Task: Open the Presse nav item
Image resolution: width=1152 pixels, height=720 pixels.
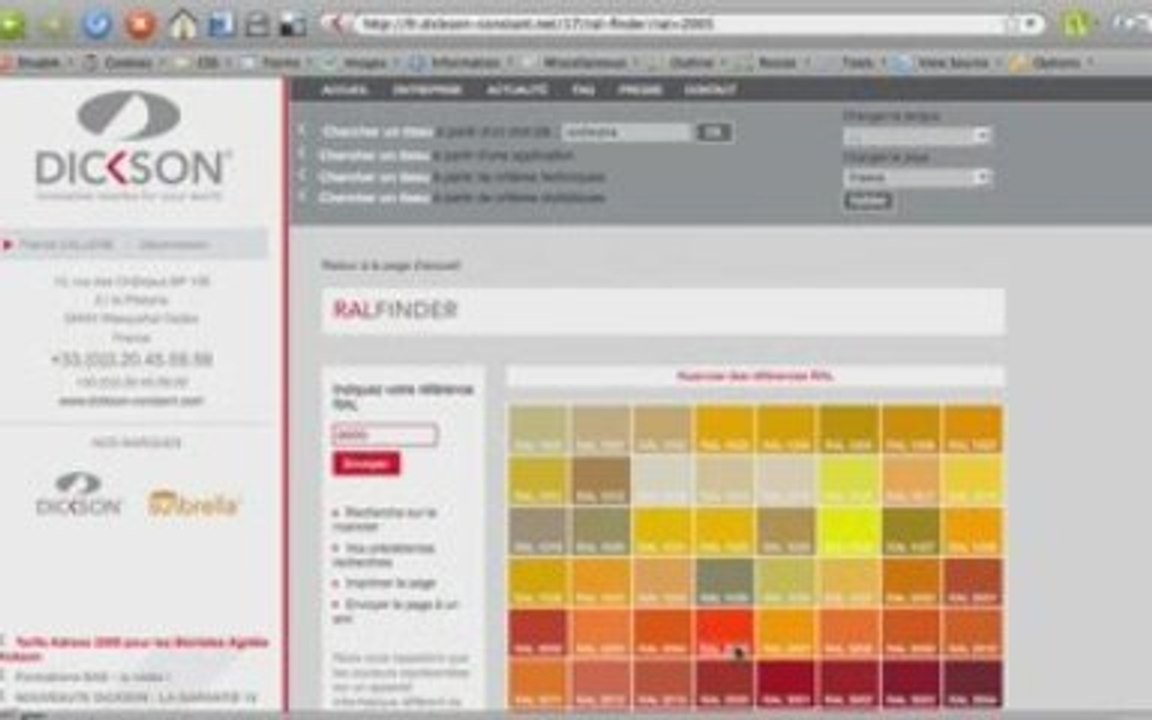Action: 640,90
